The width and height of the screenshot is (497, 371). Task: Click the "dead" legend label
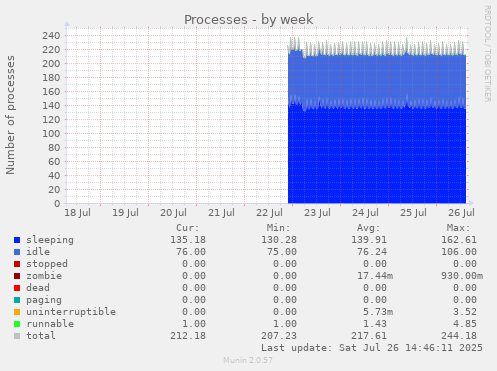click(x=38, y=288)
